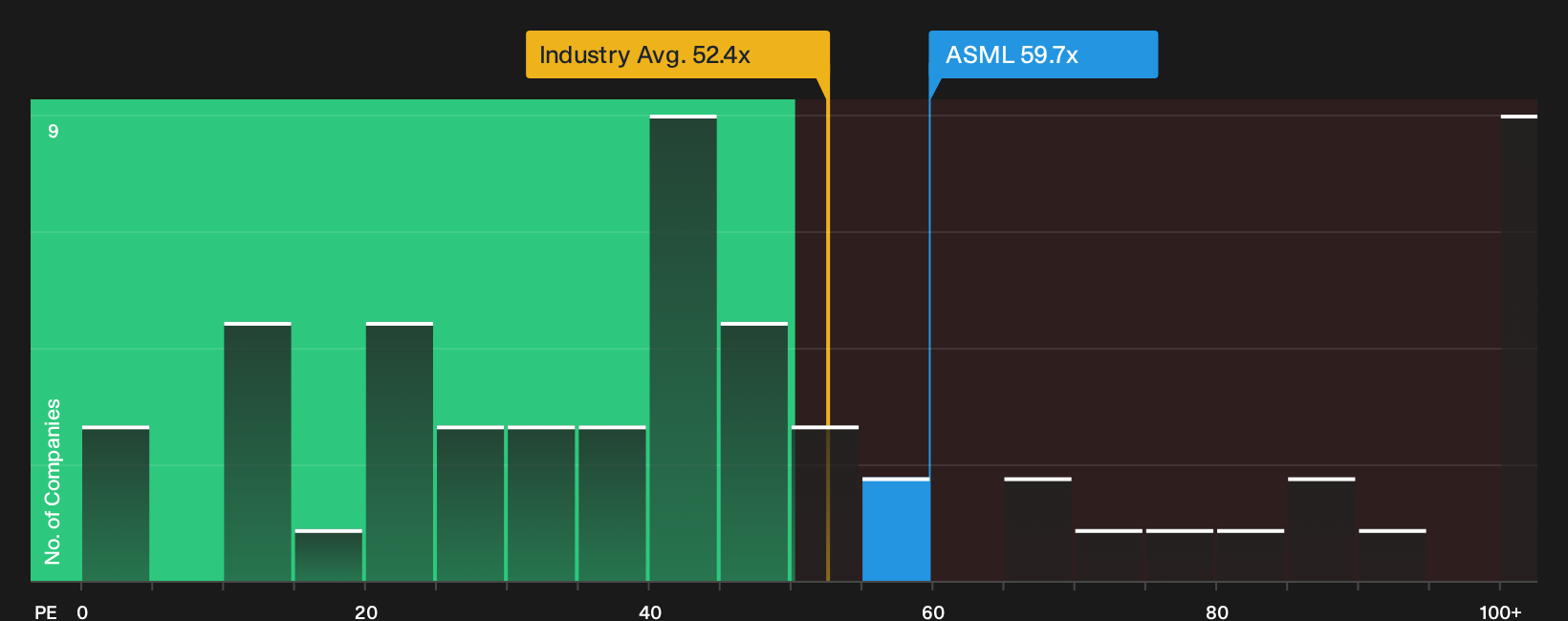Click the dark bar at PE 85-90
Image resolution: width=1568 pixels, height=621 pixels.
(x=1321, y=529)
